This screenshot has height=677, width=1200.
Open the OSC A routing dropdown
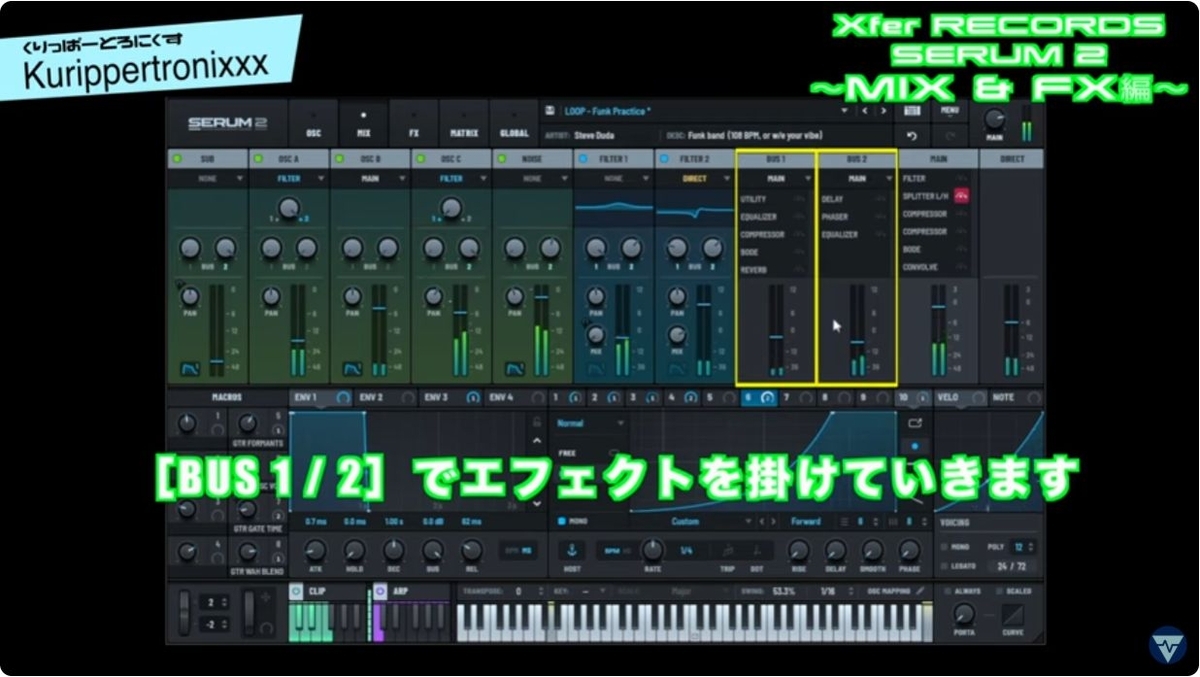pyautogui.click(x=289, y=179)
